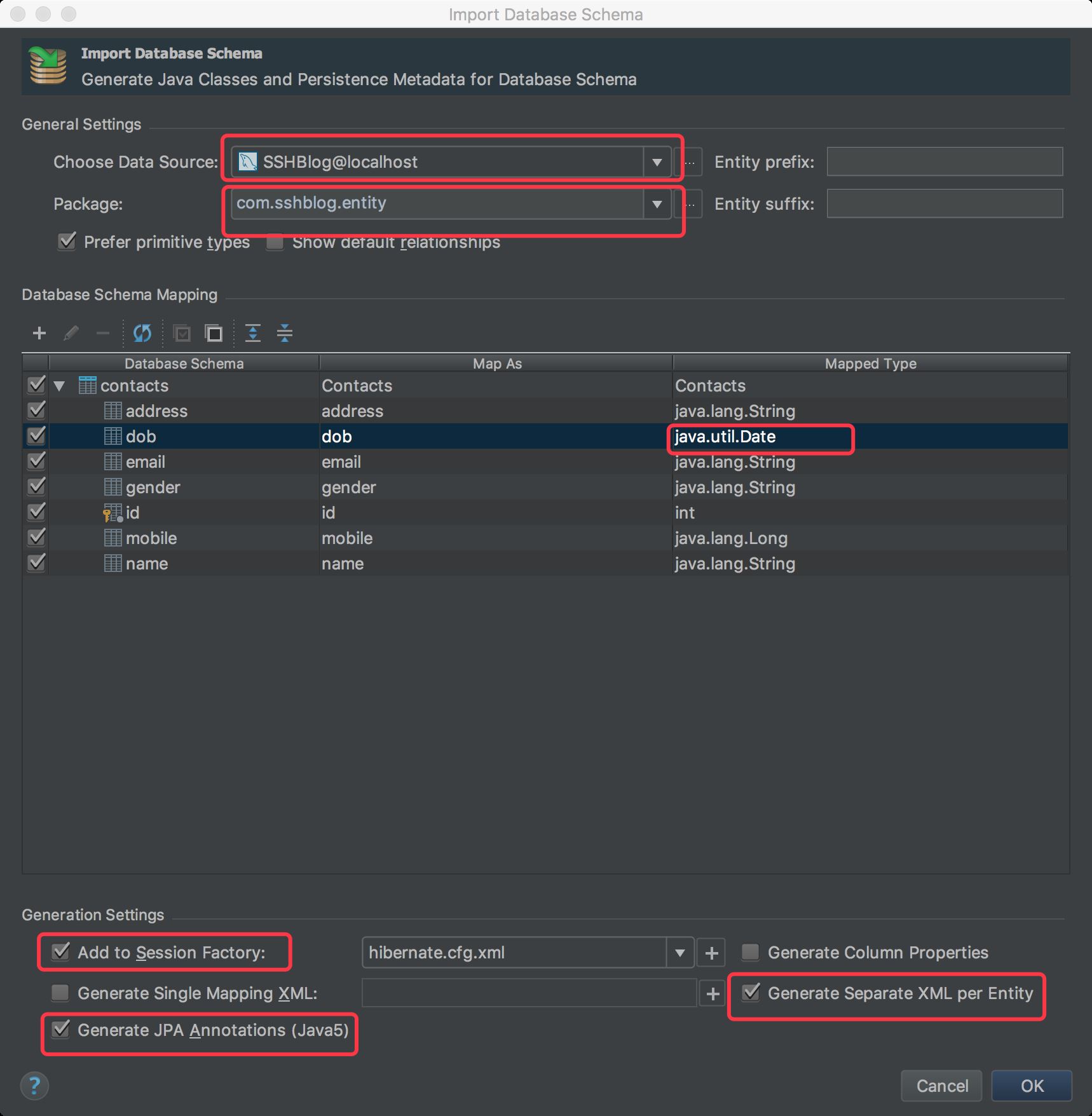The width and height of the screenshot is (1092, 1116).
Task: Open the Package dropdown arrow
Action: (x=657, y=204)
